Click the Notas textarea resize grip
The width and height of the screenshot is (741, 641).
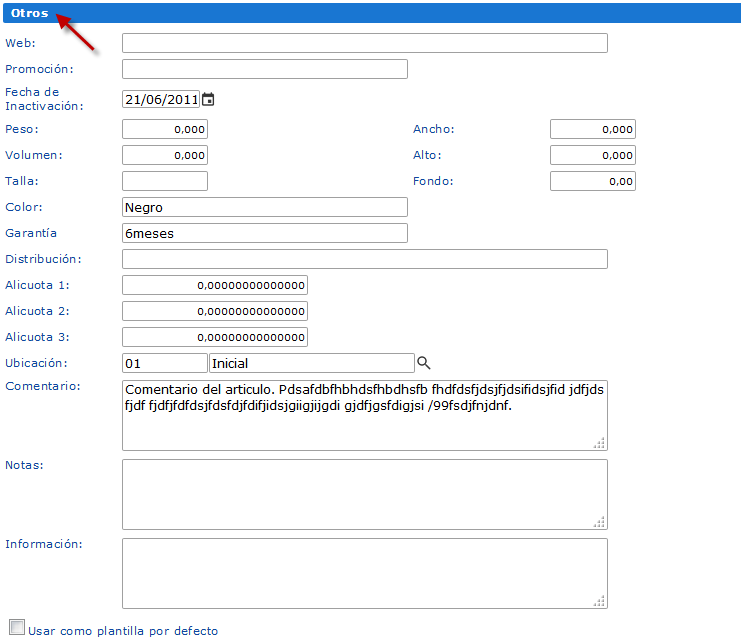(599, 522)
